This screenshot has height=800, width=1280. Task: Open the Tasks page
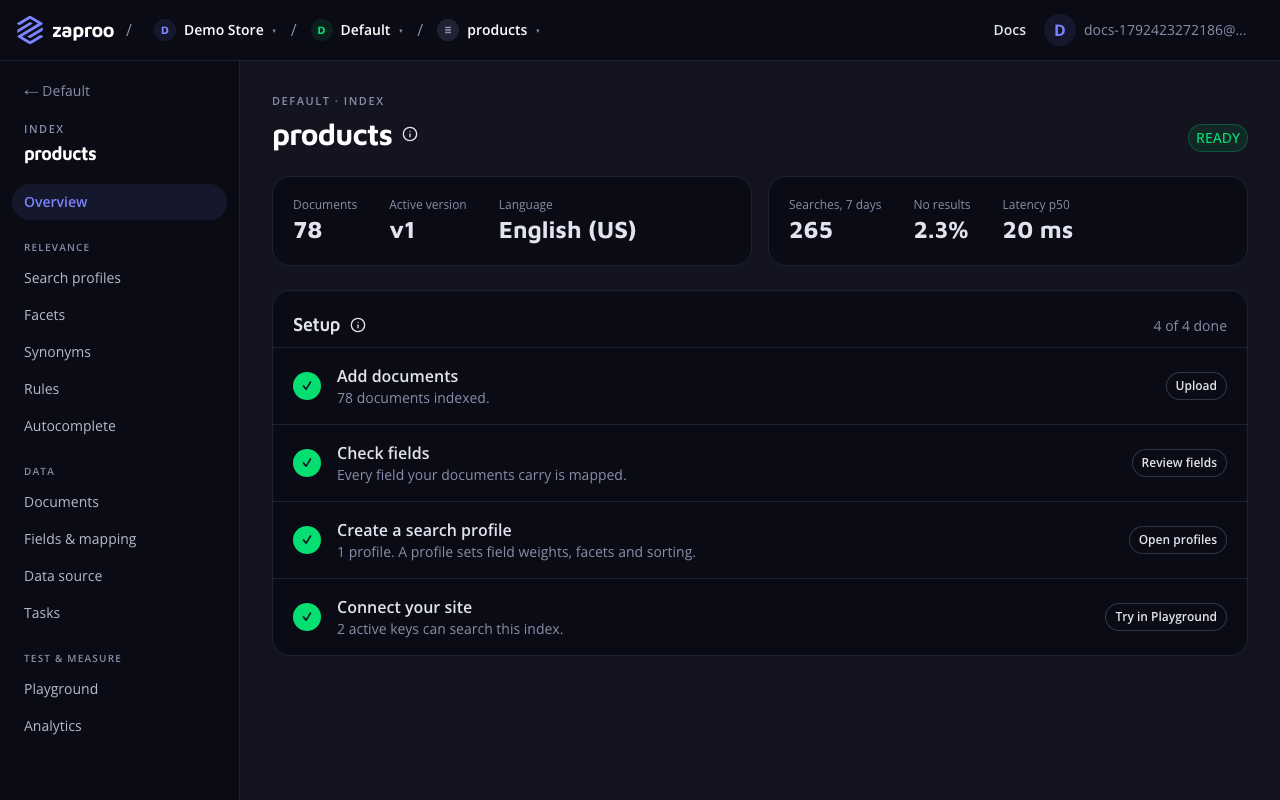(119, 613)
